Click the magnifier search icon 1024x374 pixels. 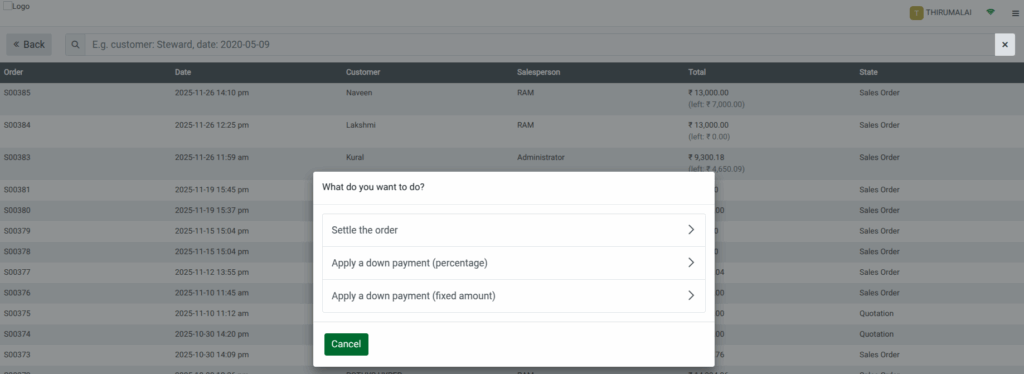point(76,44)
